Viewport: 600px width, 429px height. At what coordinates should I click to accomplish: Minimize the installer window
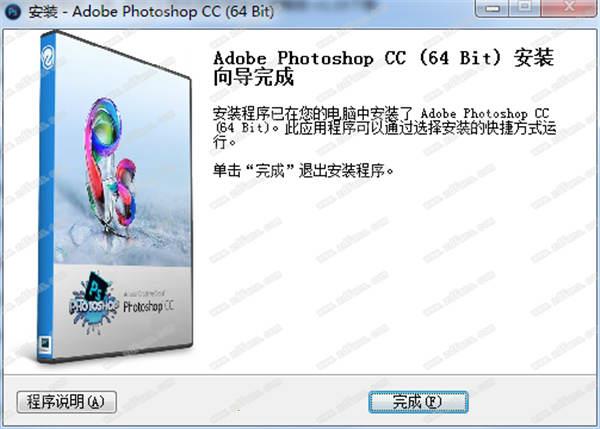tap(492, 7)
